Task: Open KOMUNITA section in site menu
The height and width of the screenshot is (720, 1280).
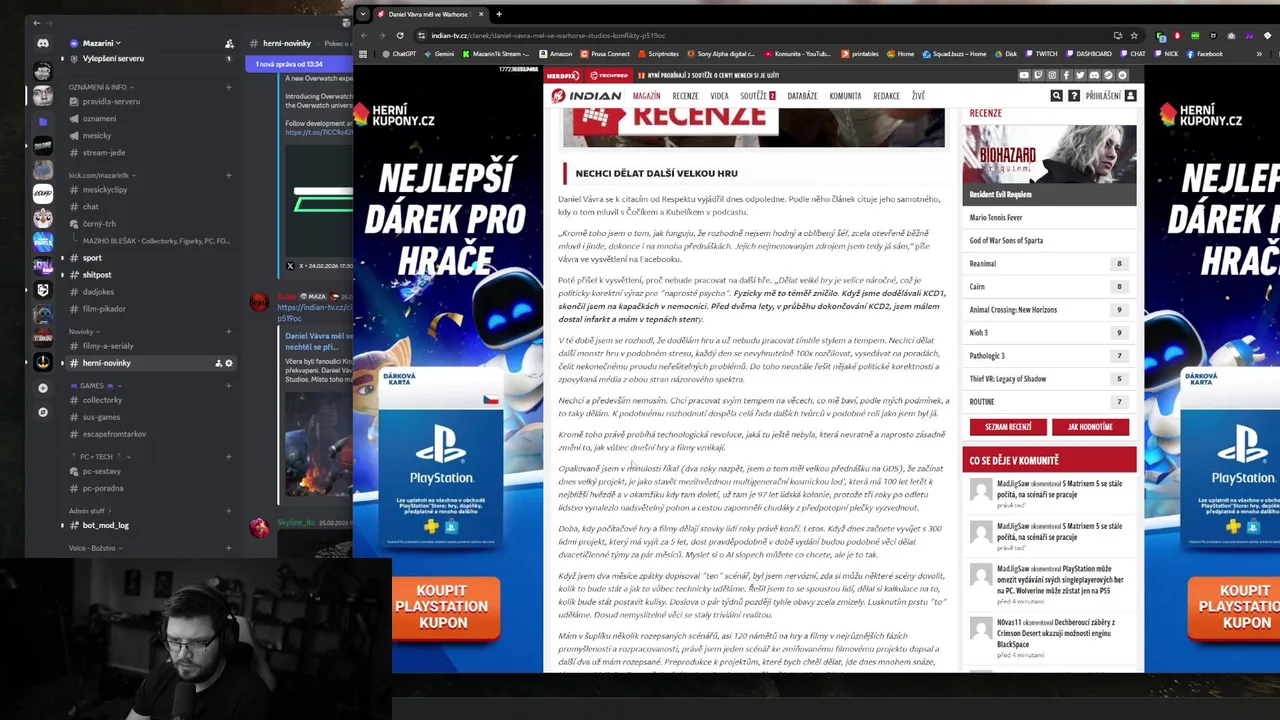Action: (x=845, y=96)
